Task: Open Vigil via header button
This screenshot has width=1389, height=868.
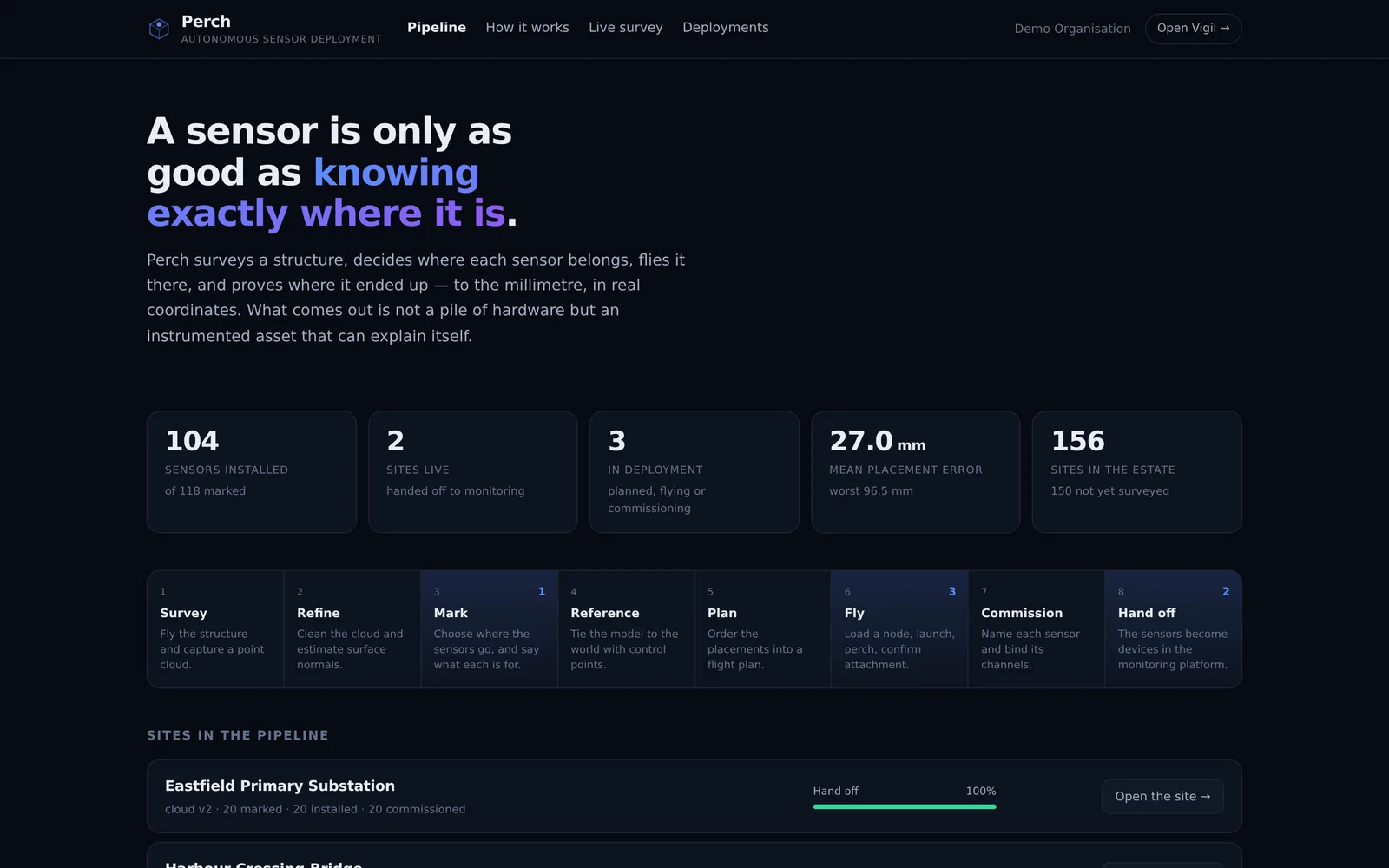Action: tap(1193, 29)
